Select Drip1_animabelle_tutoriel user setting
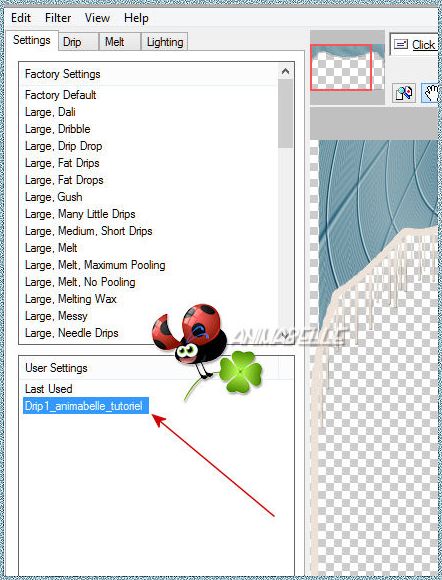Image resolution: width=442 pixels, height=580 pixels. (85, 406)
